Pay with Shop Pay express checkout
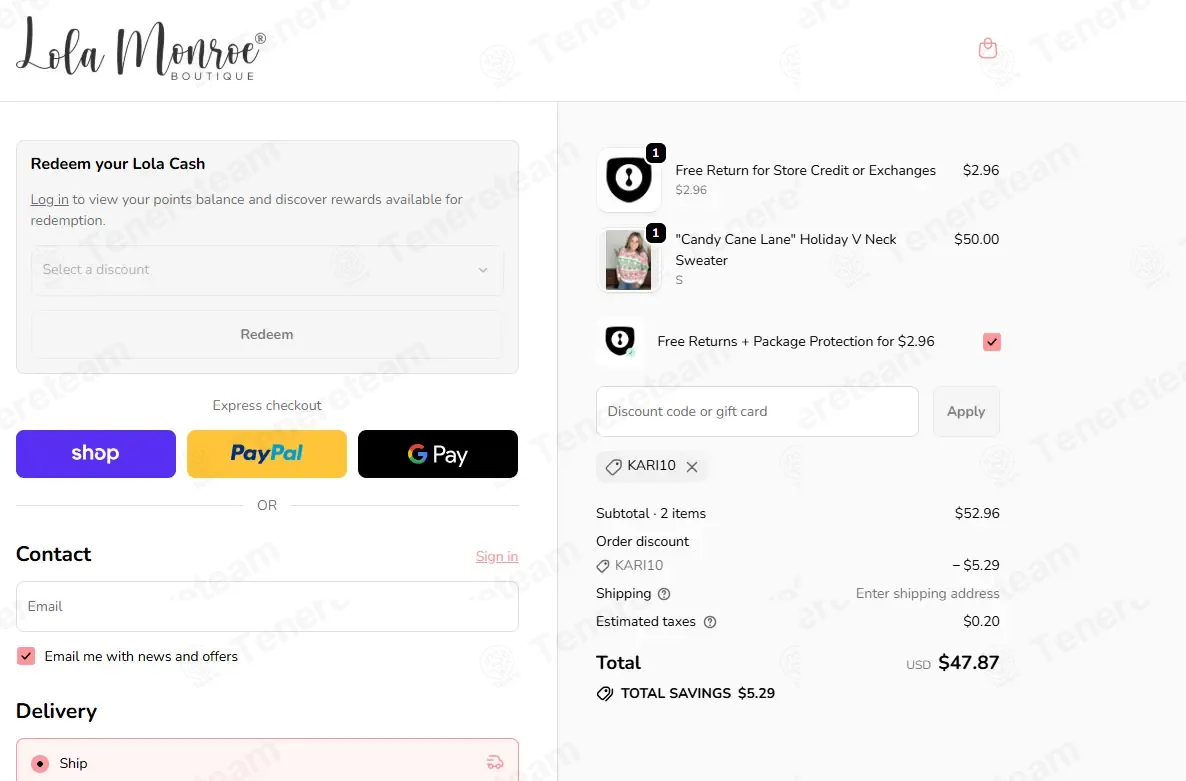The image size is (1186, 781). coord(96,454)
